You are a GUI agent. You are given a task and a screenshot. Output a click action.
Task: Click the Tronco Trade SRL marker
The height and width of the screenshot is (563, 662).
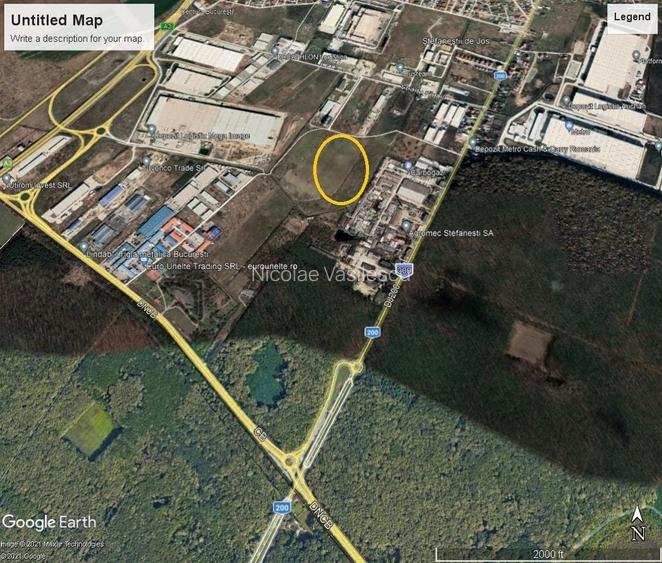click(146, 160)
